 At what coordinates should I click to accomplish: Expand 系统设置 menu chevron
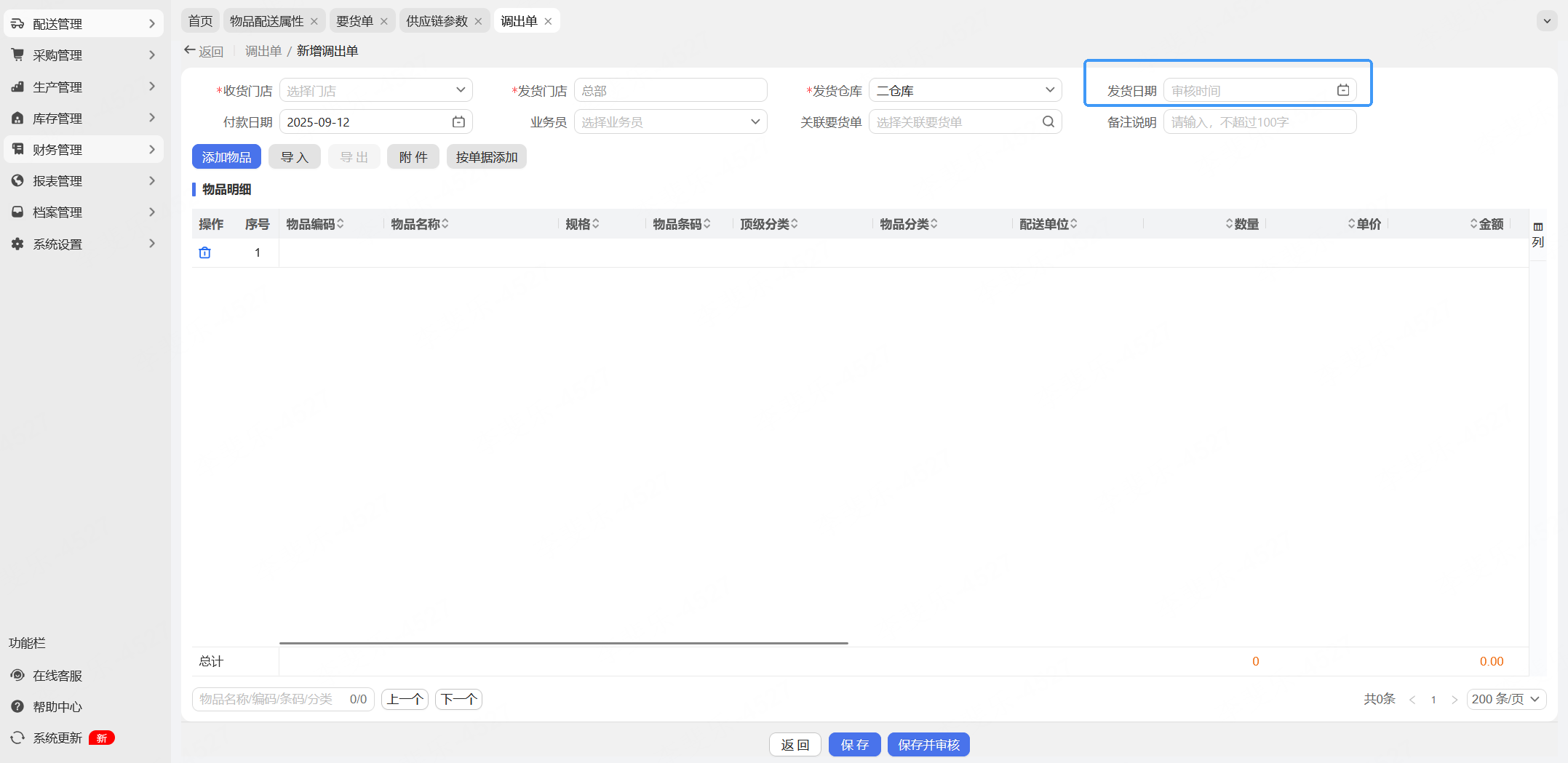pyautogui.click(x=152, y=244)
